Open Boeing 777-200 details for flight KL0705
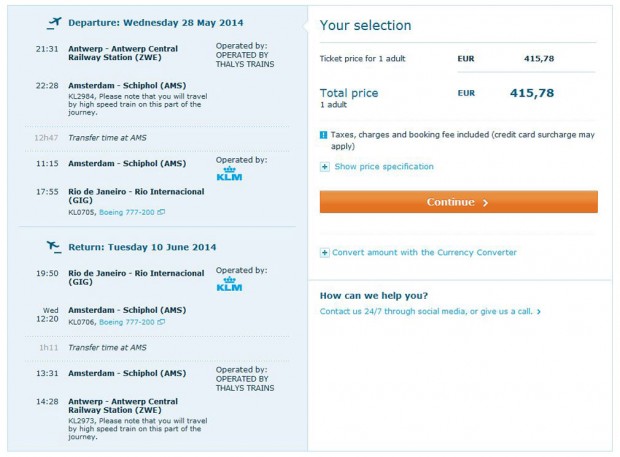This screenshot has height=457, width=620. click(x=127, y=213)
